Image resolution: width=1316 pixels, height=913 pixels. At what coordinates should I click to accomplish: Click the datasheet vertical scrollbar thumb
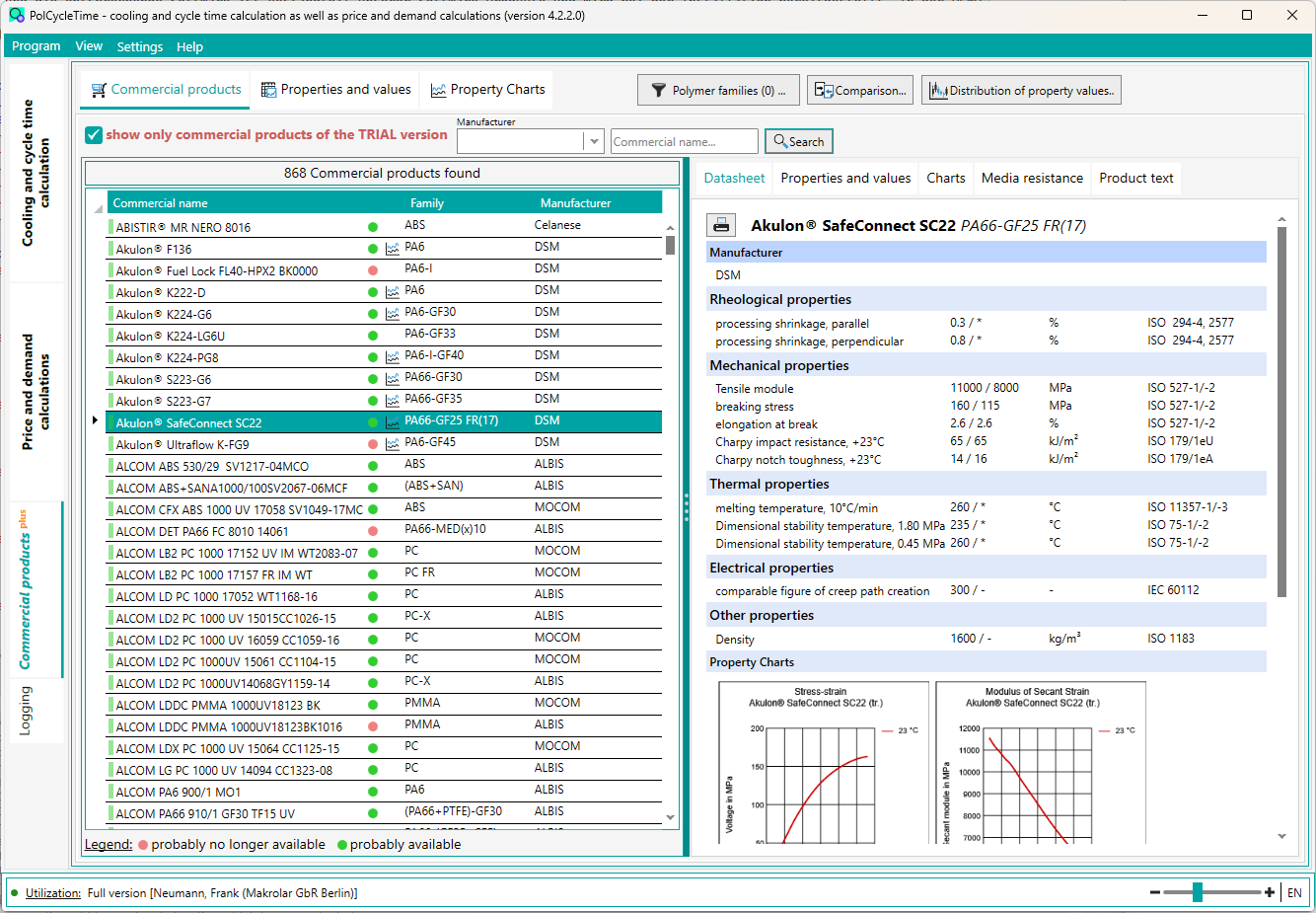click(1282, 412)
